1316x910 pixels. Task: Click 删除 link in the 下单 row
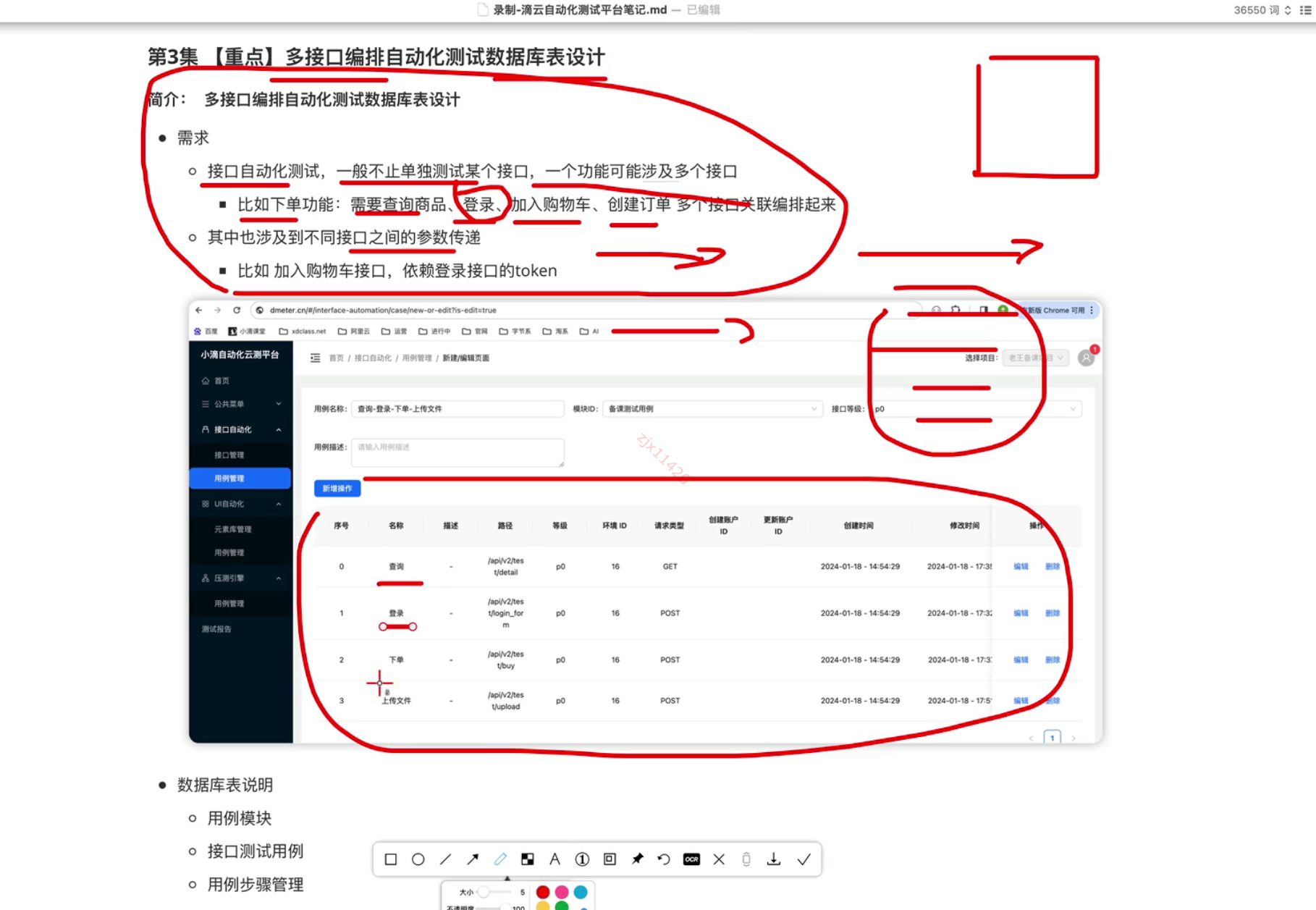tap(1053, 660)
